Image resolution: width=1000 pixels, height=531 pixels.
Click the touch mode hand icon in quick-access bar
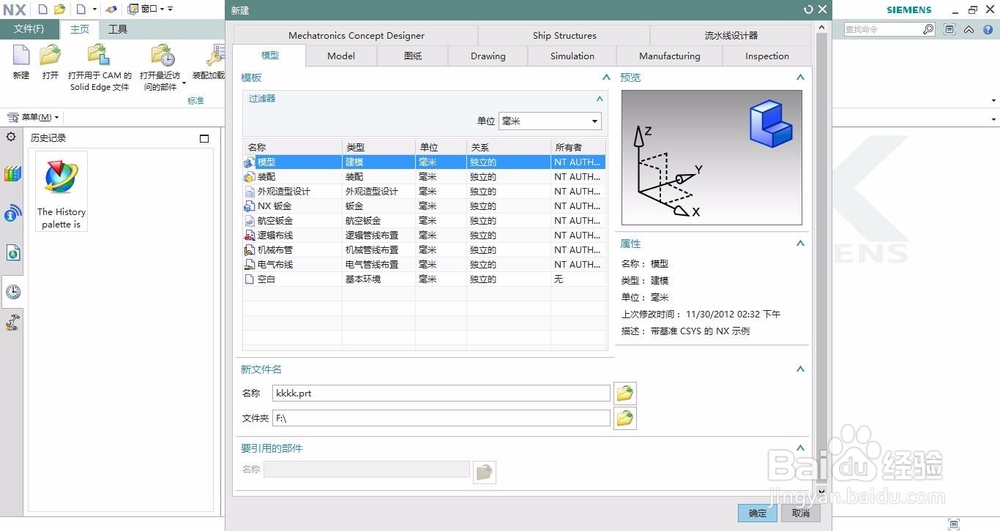tap(111, 9)
